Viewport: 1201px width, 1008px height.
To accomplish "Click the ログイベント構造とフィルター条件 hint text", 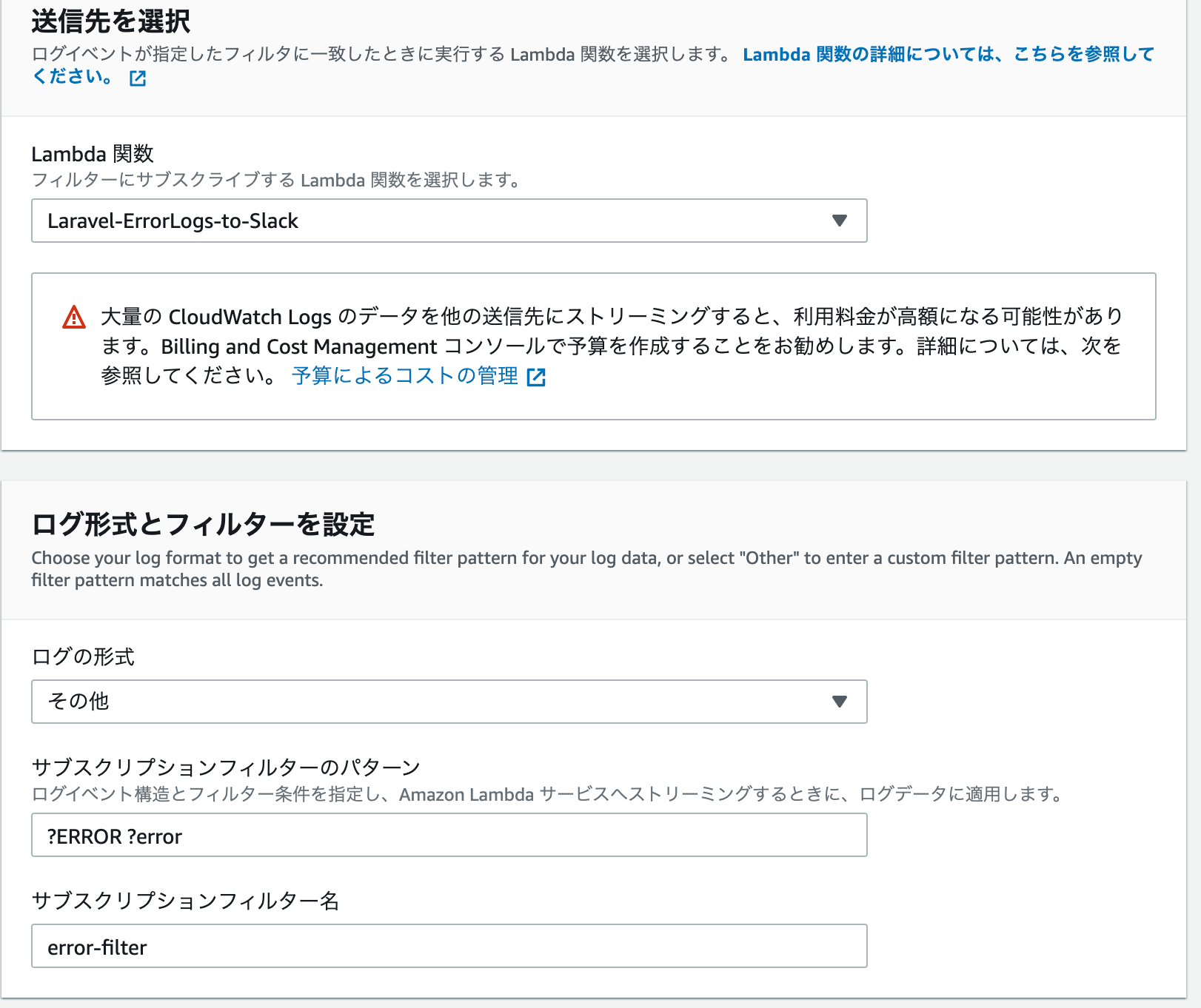I will click(x=548, y=794).
